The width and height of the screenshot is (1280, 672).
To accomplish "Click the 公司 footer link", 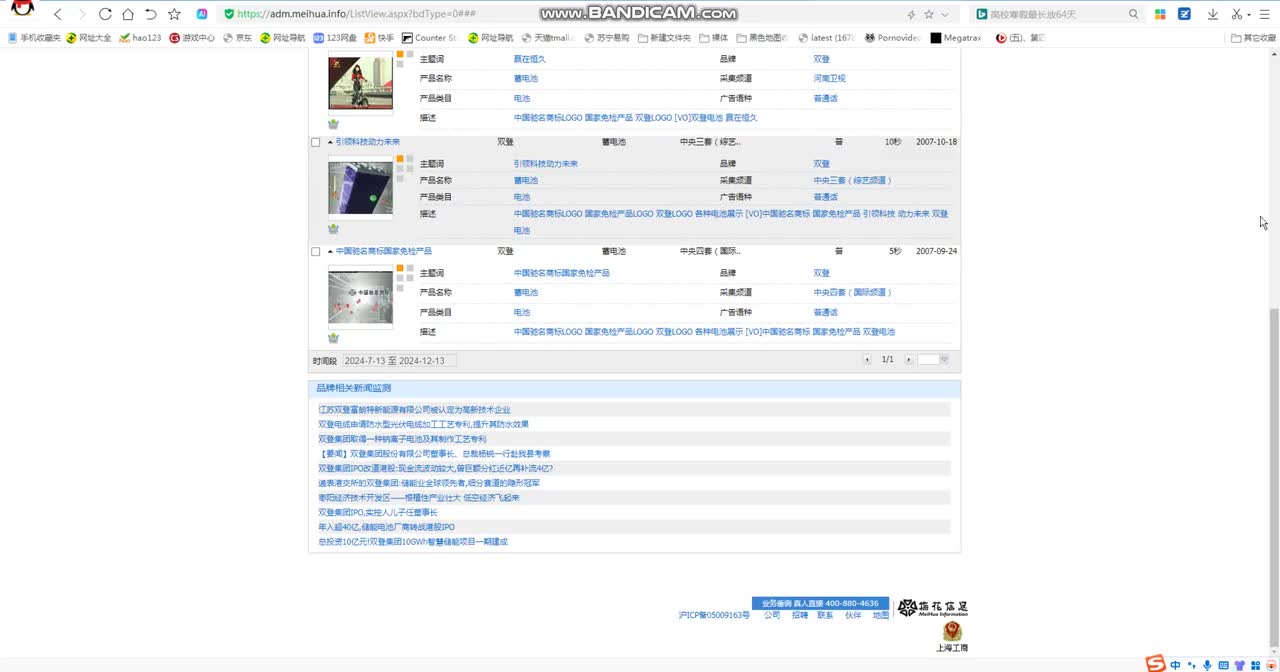I will pos(772,616).
